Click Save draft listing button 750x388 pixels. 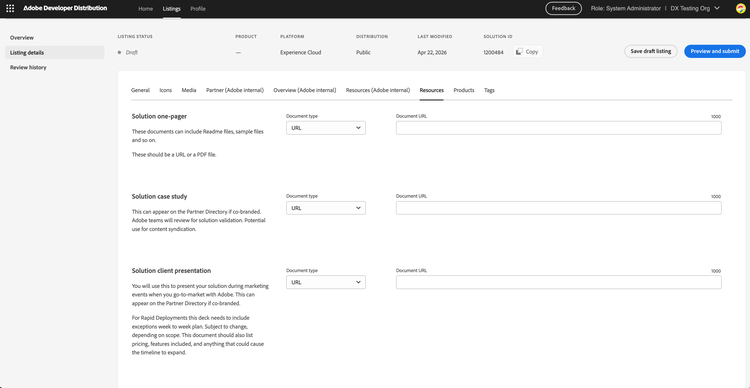(x=651, y=51)
